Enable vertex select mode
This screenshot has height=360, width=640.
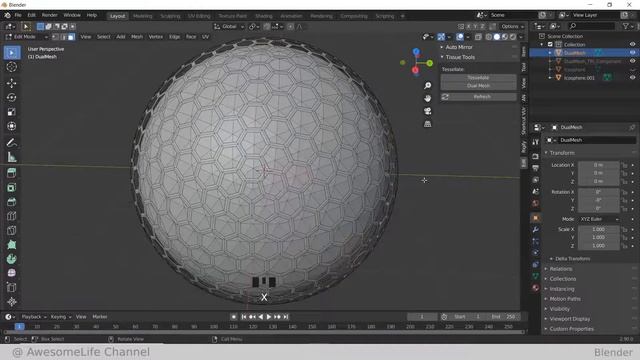(56, 37)
